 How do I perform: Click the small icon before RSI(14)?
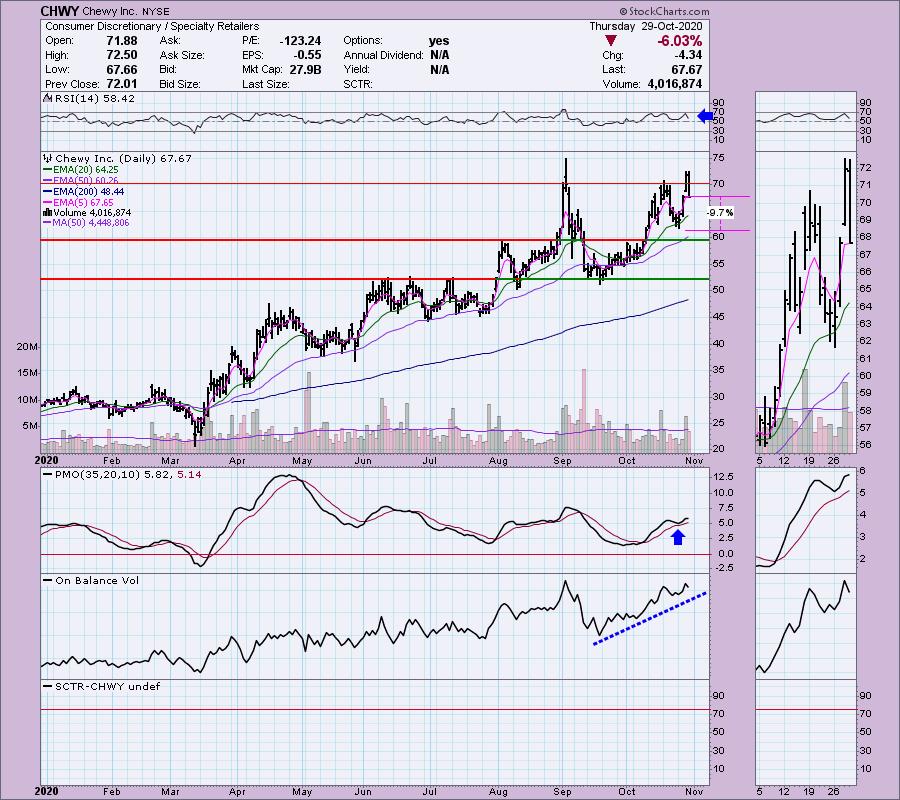47,99
